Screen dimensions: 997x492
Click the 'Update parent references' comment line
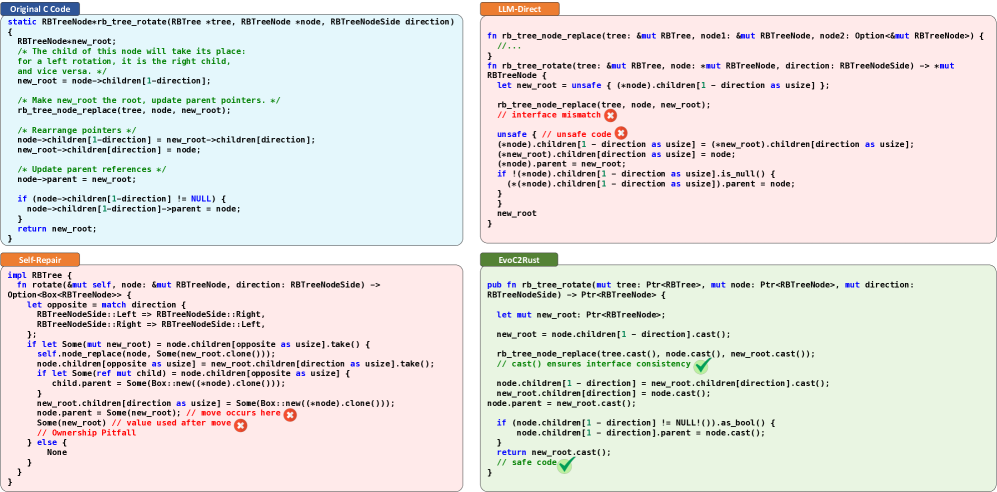tap(92, 169)
